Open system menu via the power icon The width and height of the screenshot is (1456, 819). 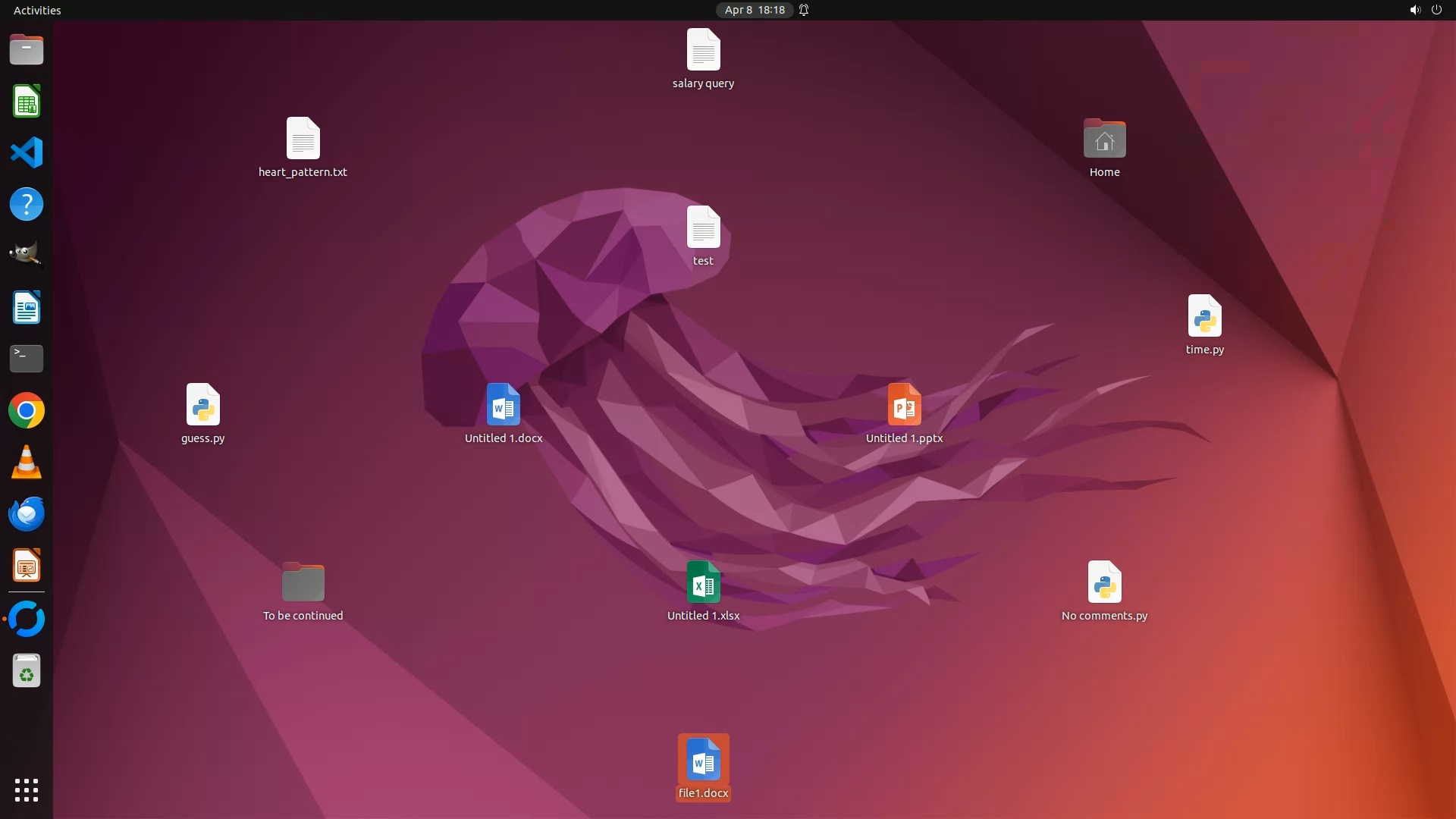click(1436, 10)
